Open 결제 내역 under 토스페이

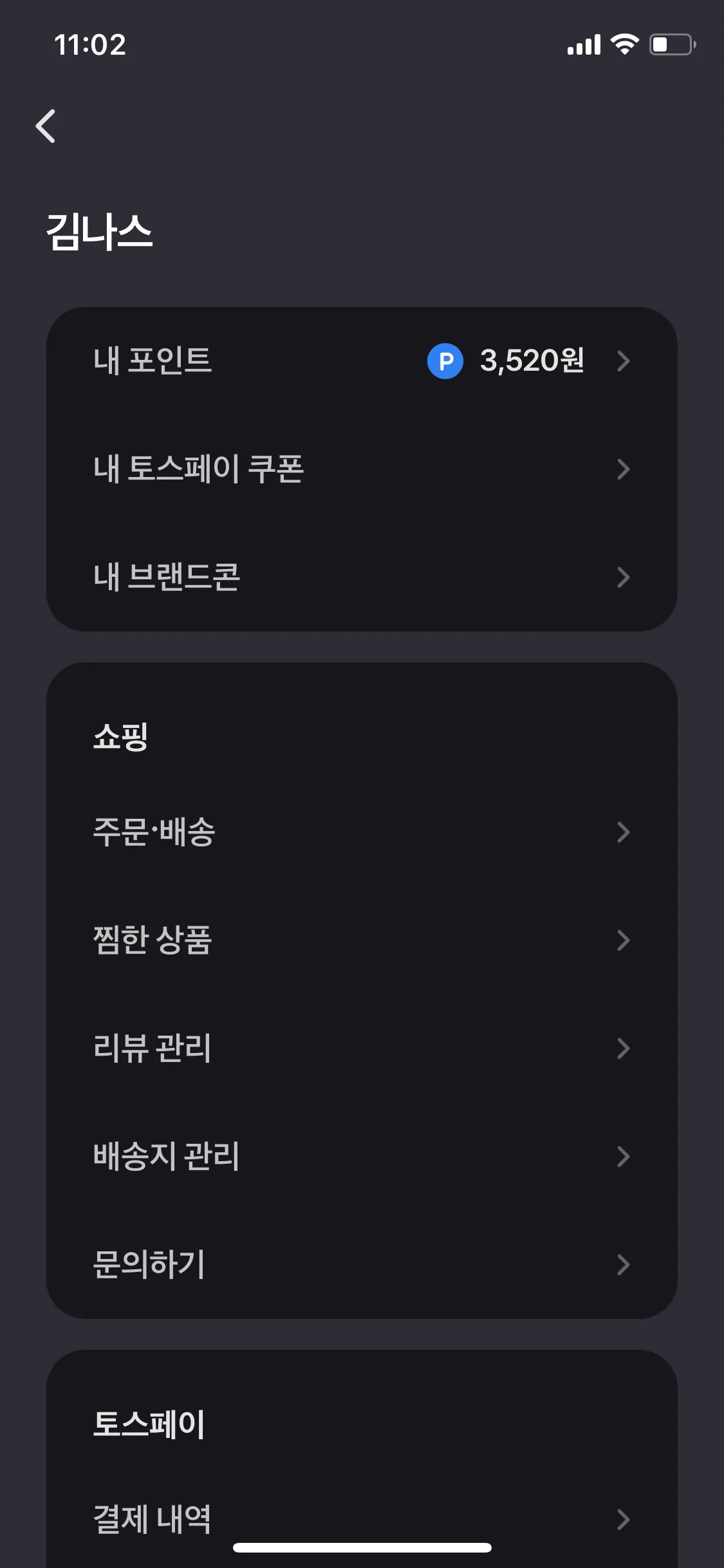coord(362,1520)
